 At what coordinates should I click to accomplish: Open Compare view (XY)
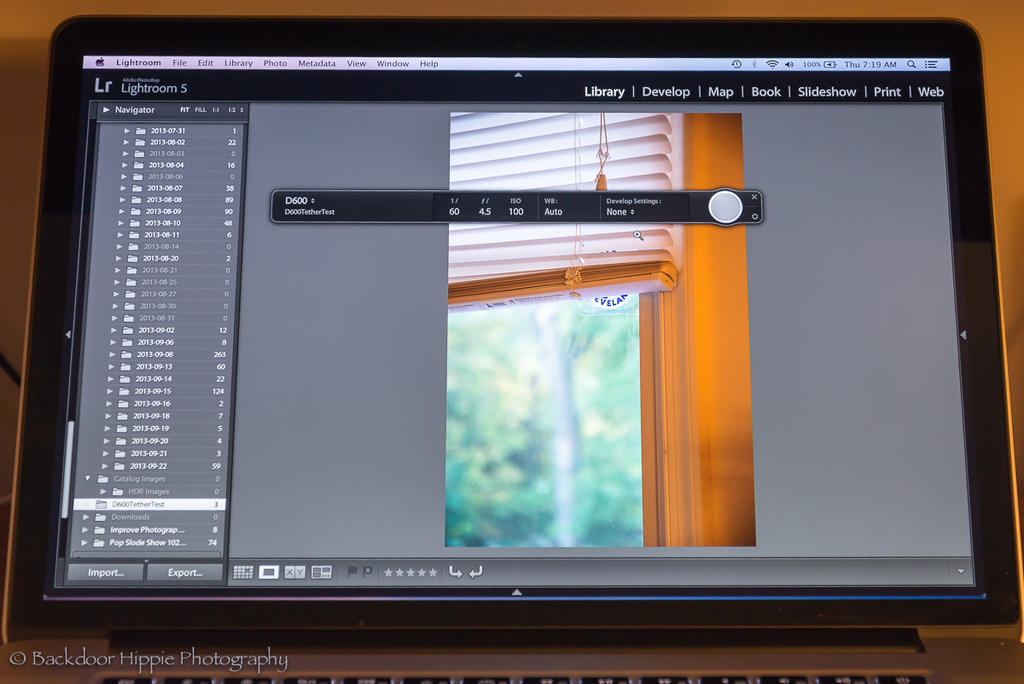tap(295, 572)
